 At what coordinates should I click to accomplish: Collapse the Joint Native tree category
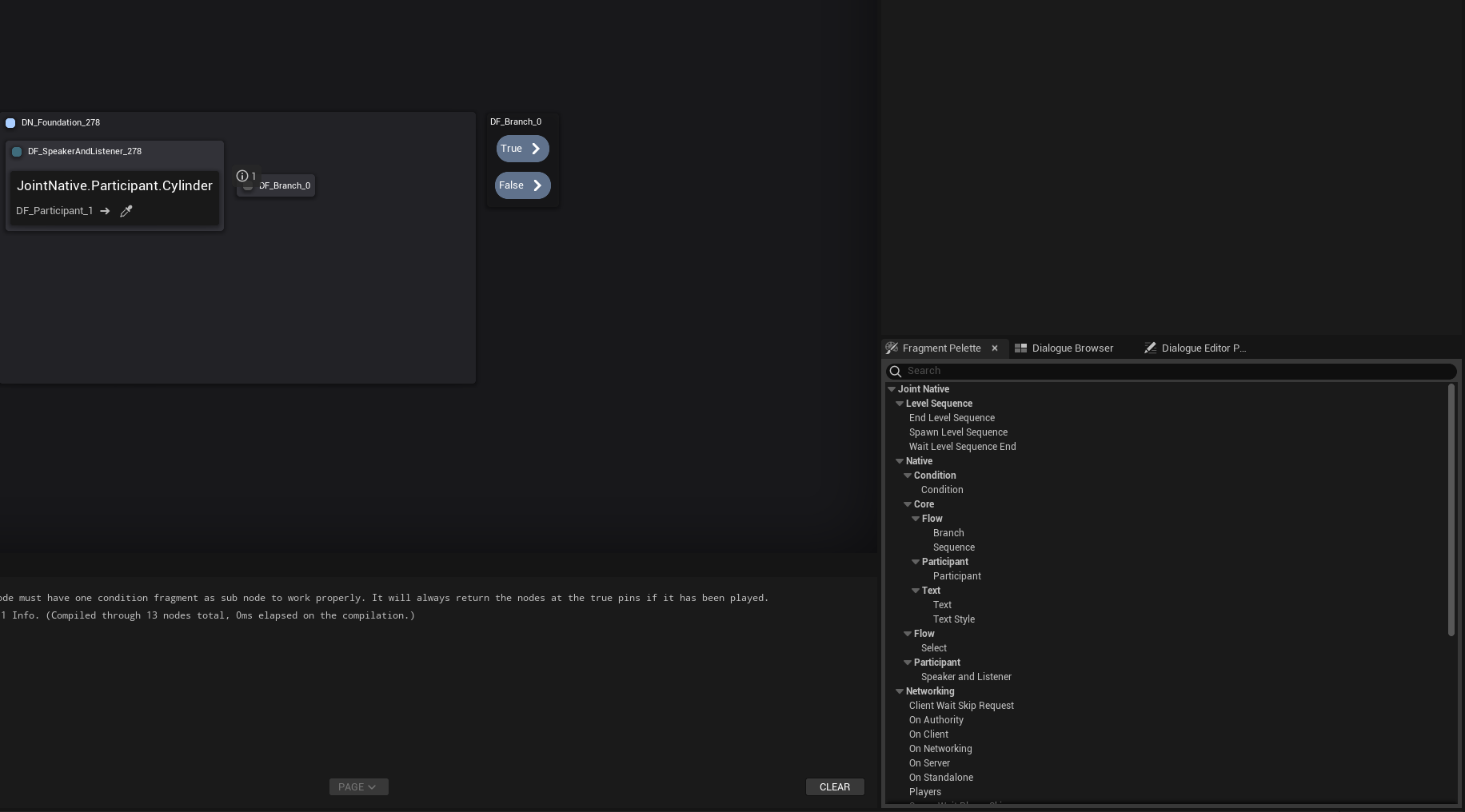[892, 389]
